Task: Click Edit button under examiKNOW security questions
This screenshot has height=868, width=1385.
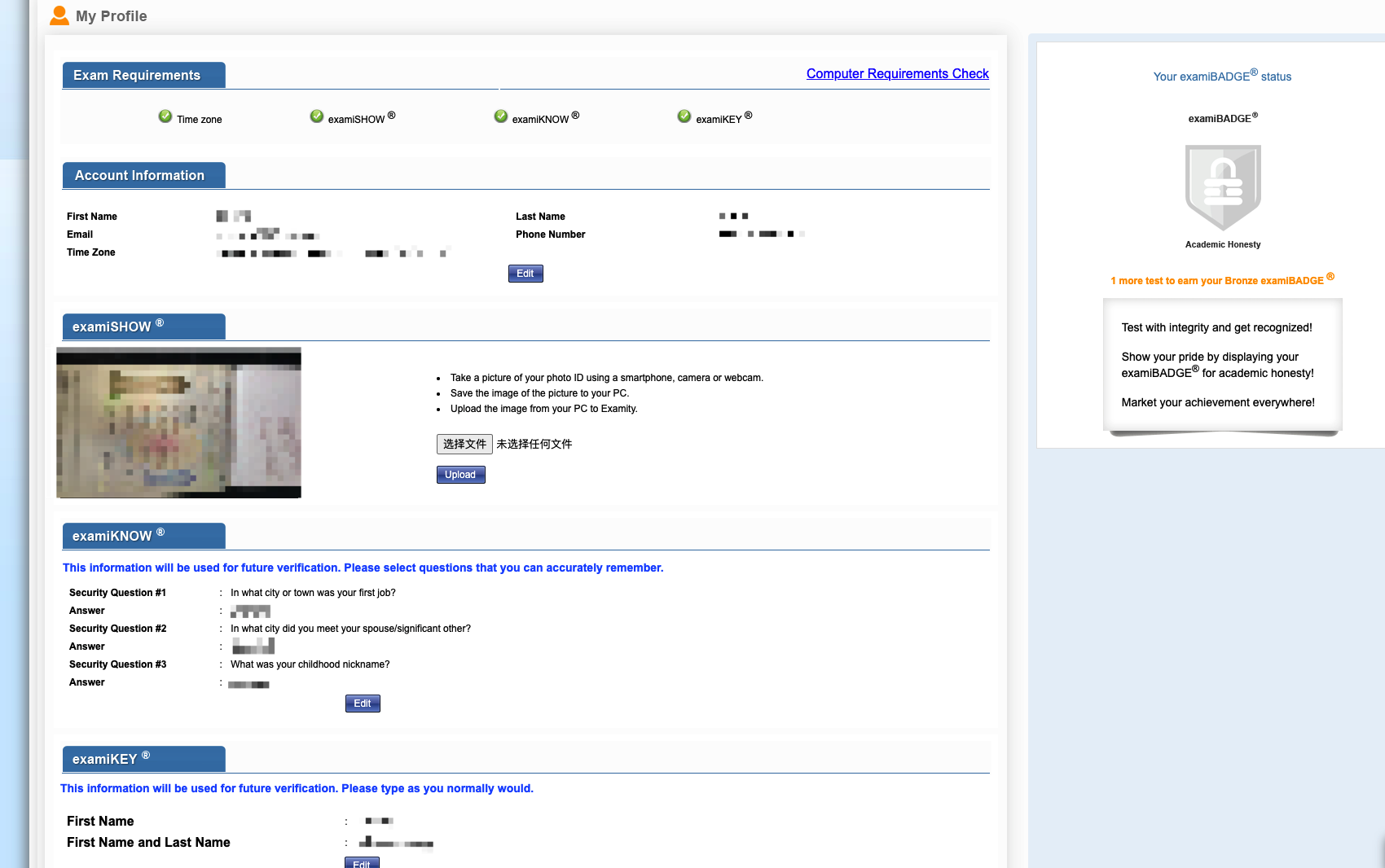Action: click(x=363, y=704)
